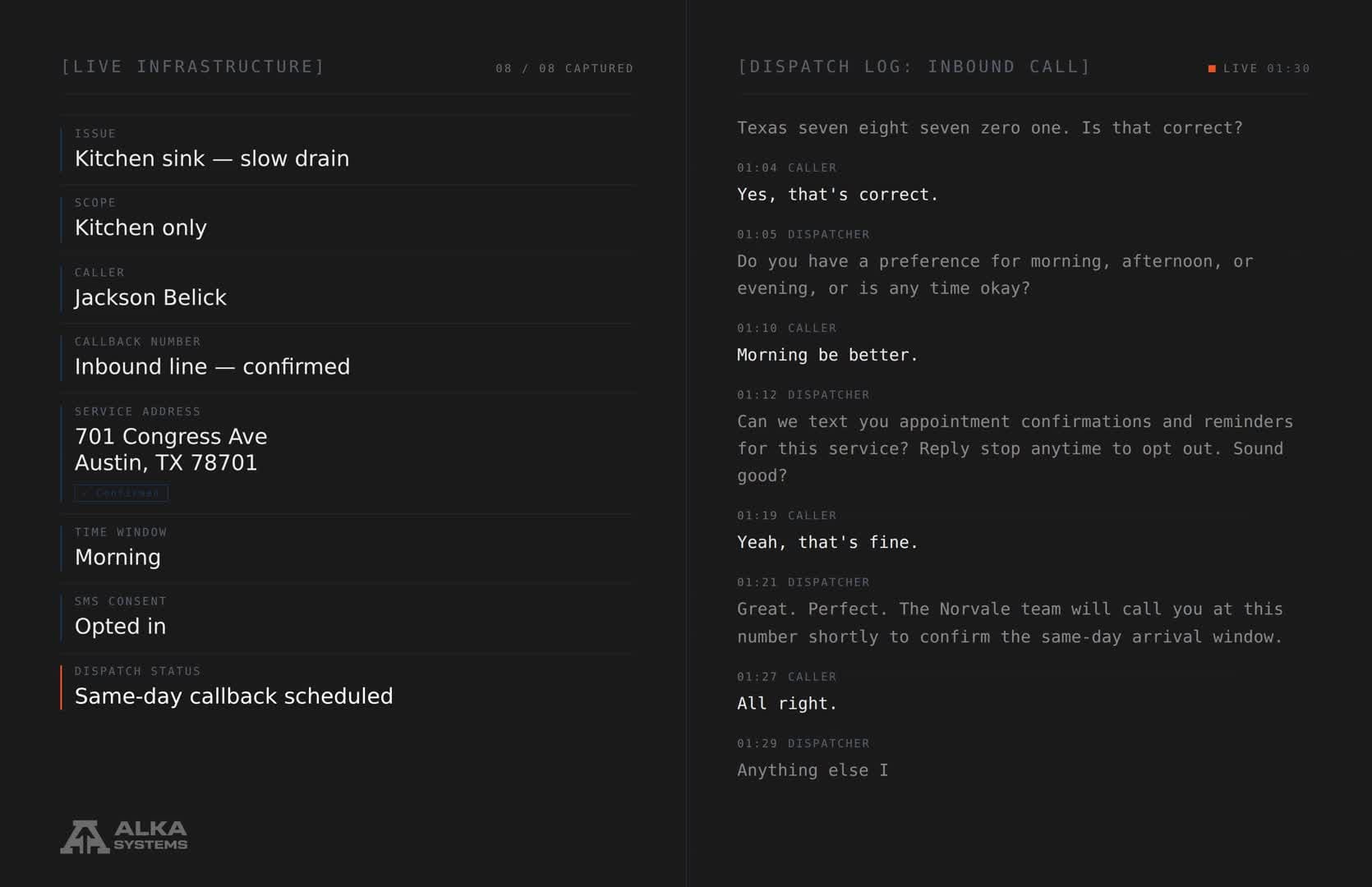Click the 01:29 Anything else I line
This screenshot has width=1372, height=887.
(813, 770)
